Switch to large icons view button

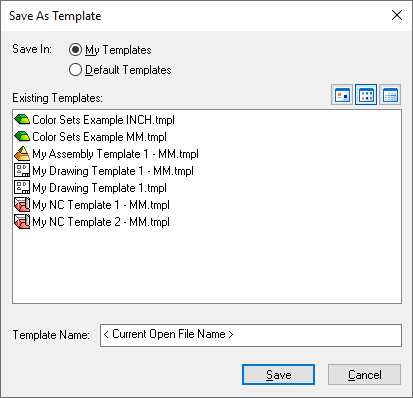pos(342,95)
